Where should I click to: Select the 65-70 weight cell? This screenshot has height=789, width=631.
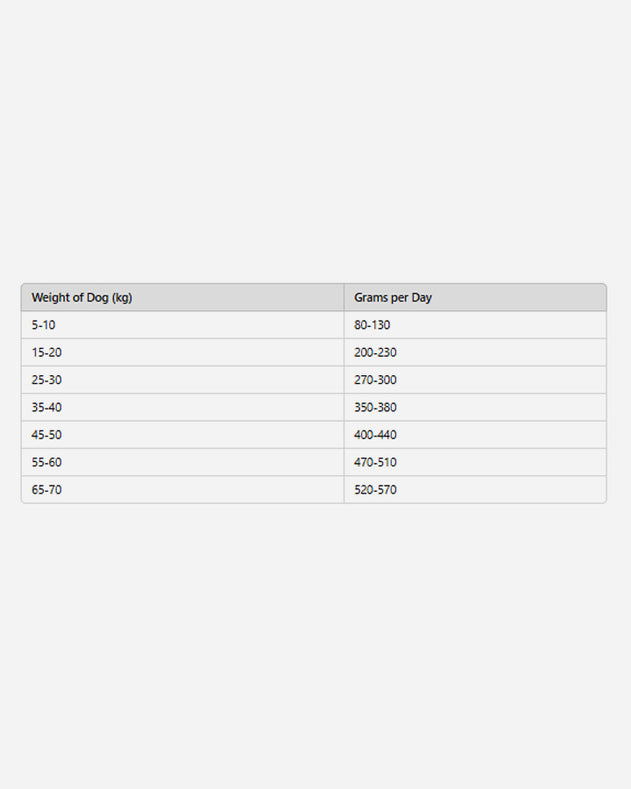click(x=47, y=490)
